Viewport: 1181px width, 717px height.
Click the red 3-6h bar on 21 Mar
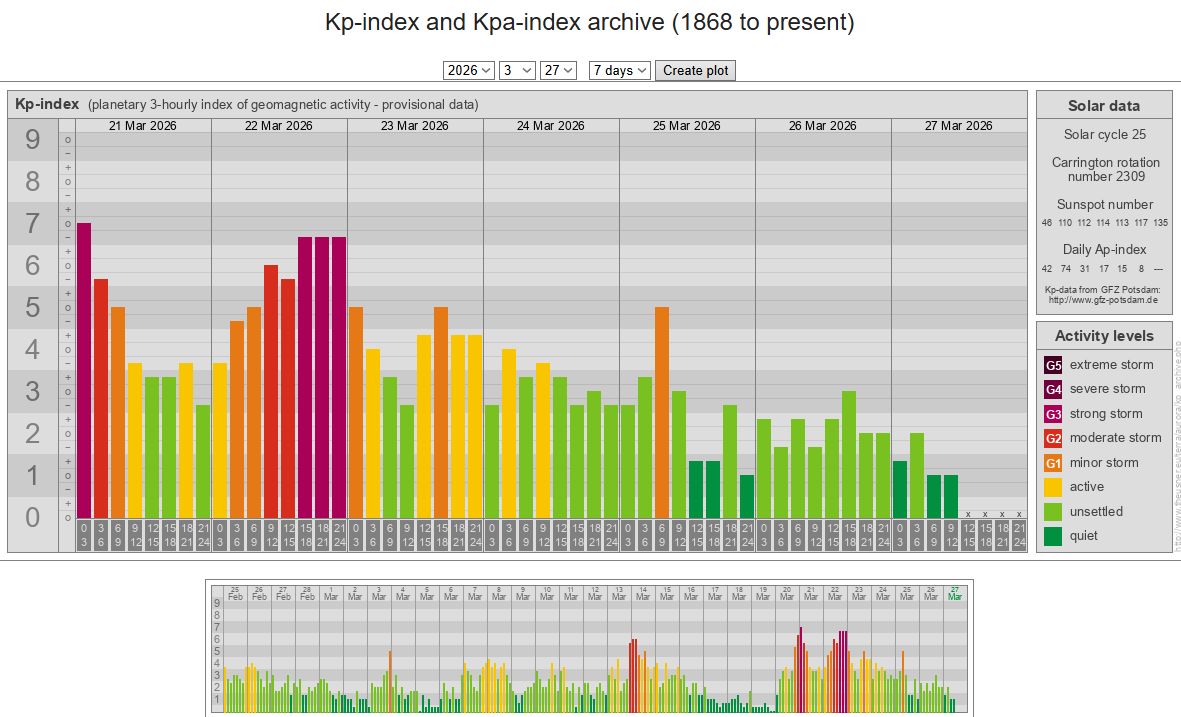101,398
